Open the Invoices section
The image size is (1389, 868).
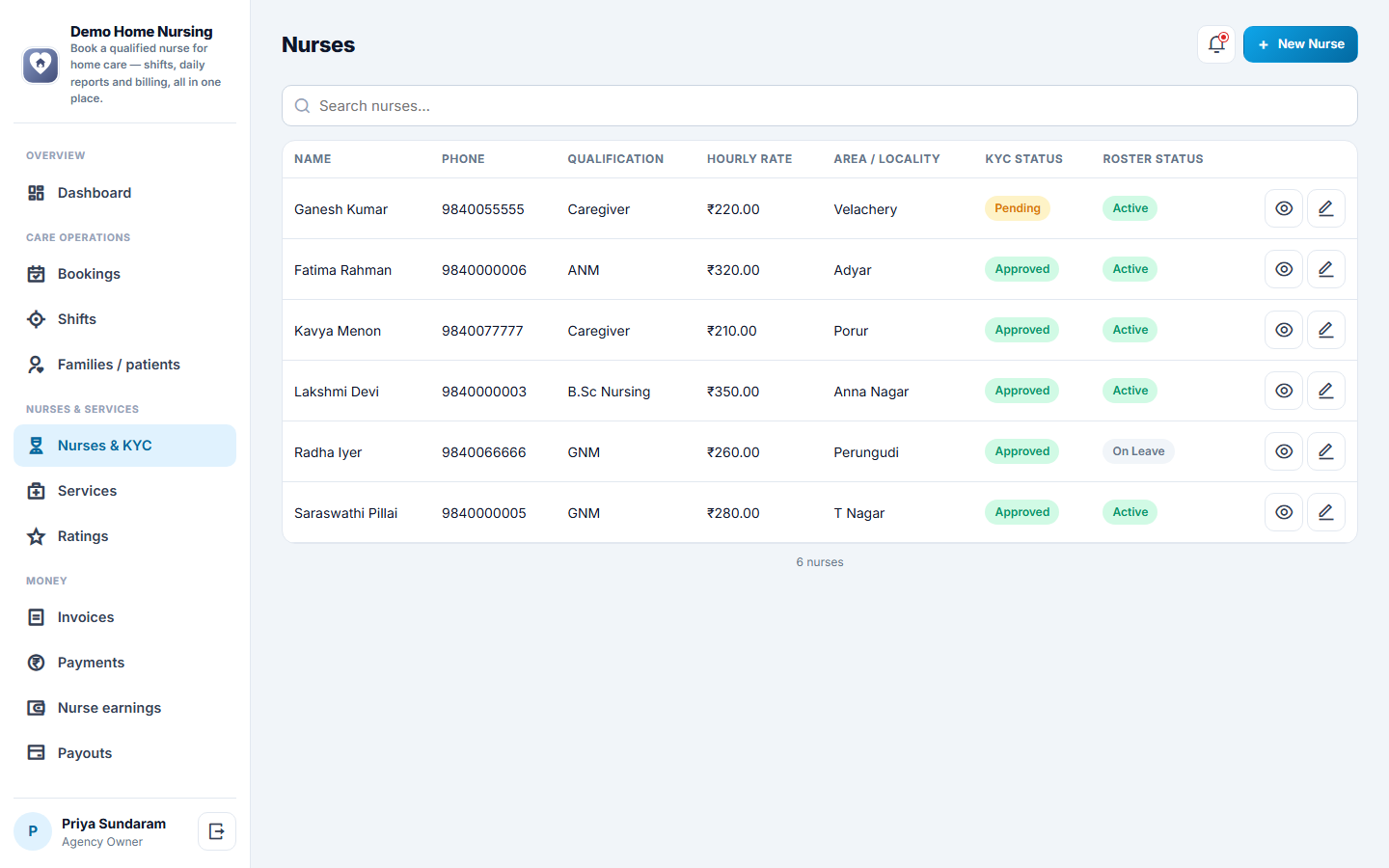pos(124,617)
